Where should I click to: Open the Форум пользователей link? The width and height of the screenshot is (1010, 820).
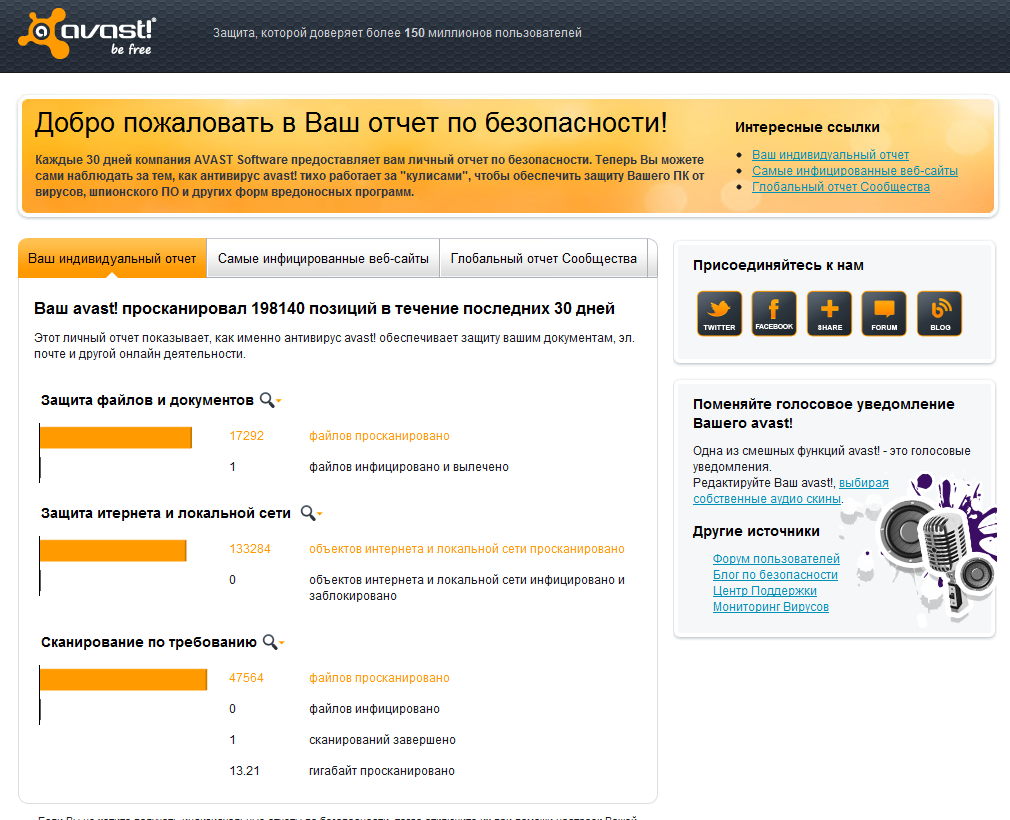(776, 558)
